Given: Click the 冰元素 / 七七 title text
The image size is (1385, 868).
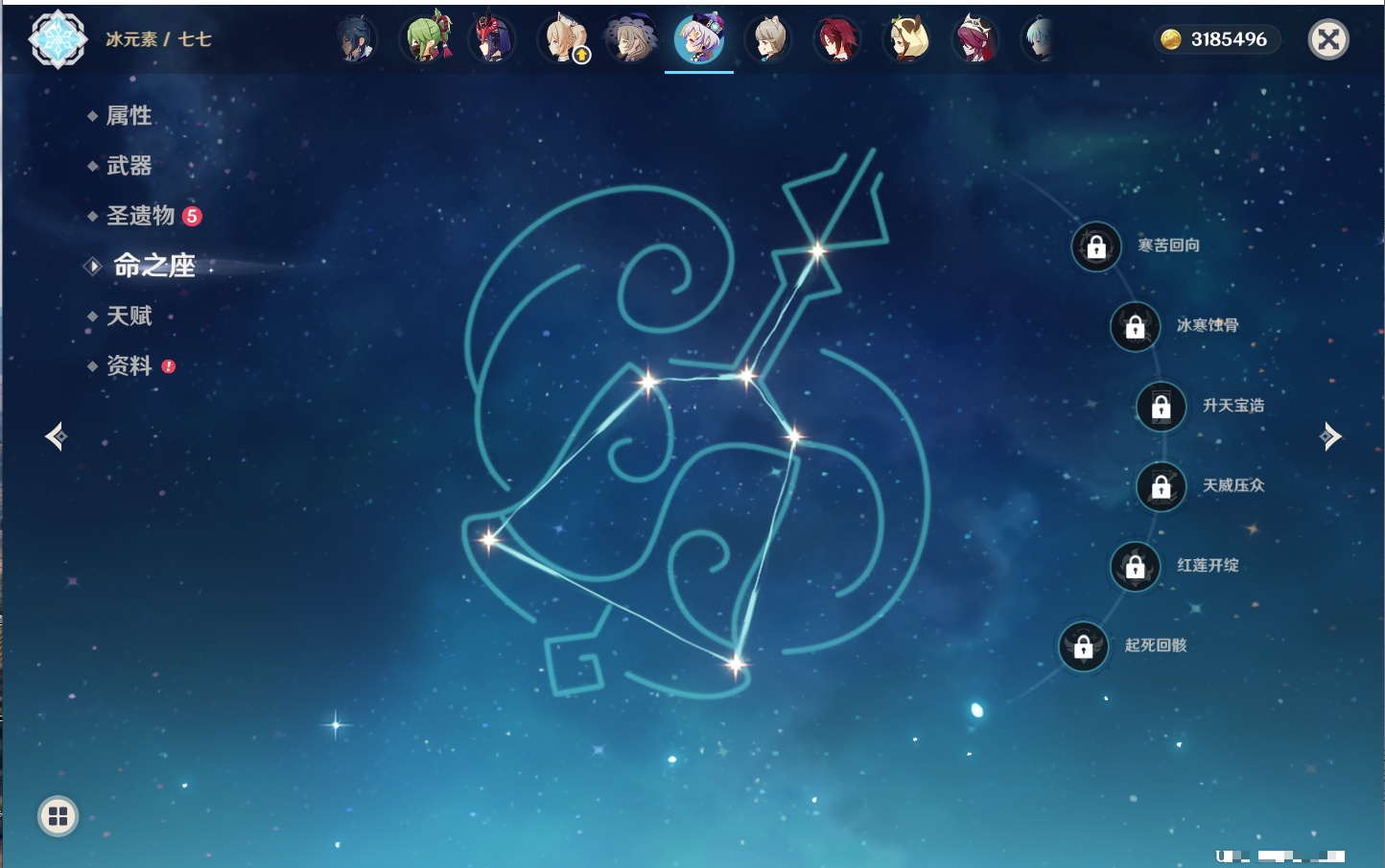Looking at the screenshot, I should click(x=158, y=39).
